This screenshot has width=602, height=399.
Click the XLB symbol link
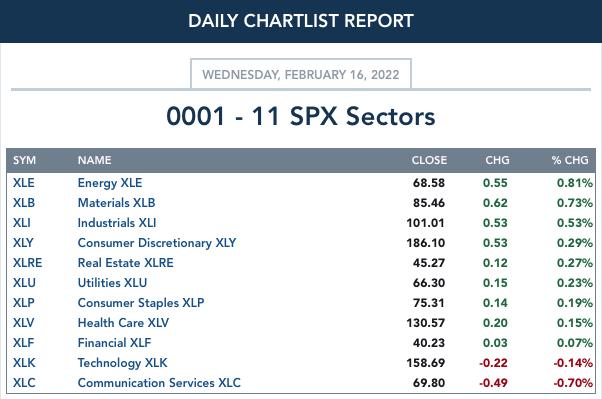[24, 203]
